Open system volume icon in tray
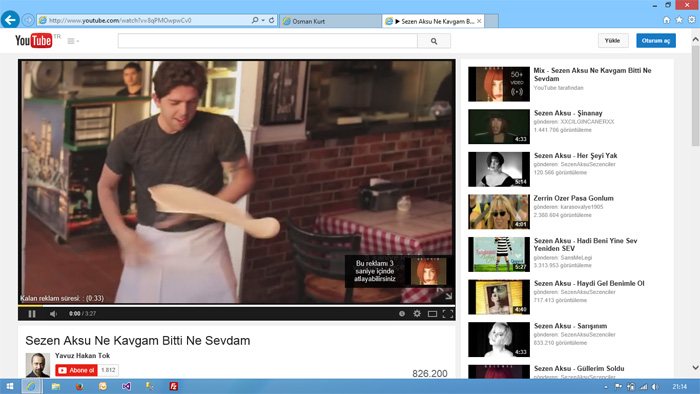The width and height of the screenshot is (700, 394). (655, 387)
